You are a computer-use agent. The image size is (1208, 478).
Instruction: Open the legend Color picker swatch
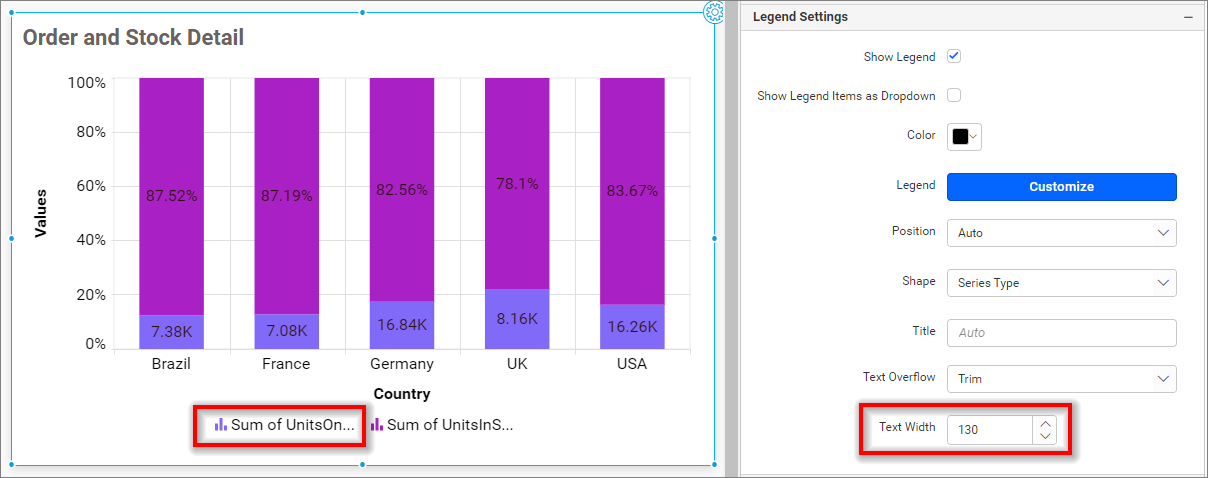[964, 137]
